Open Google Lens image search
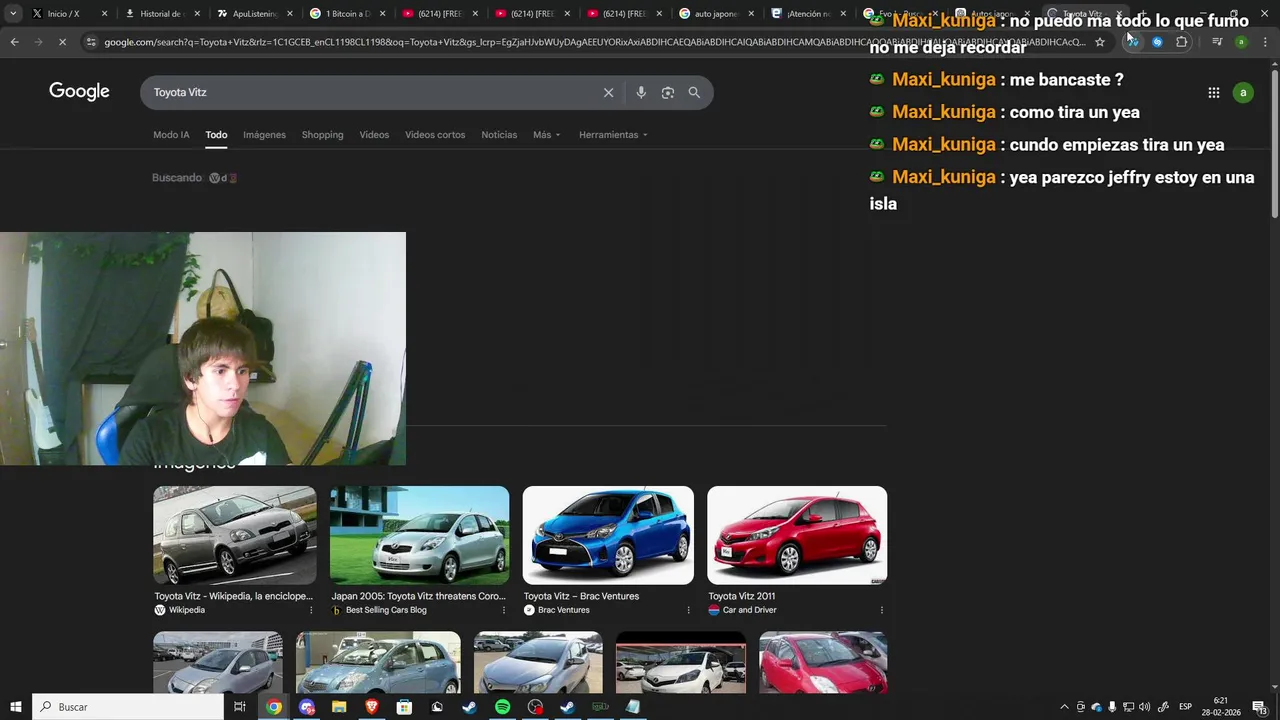Screen dimensions: 1280x720 click(x=667, y=92)
